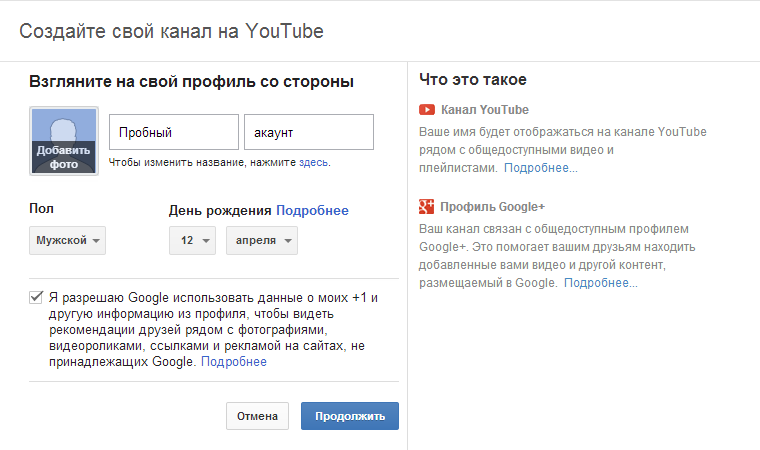The width and height of the screenshot is (760, 450).
Task: Open the birthday day dropdown showing 12
Action: pos(192,241)
